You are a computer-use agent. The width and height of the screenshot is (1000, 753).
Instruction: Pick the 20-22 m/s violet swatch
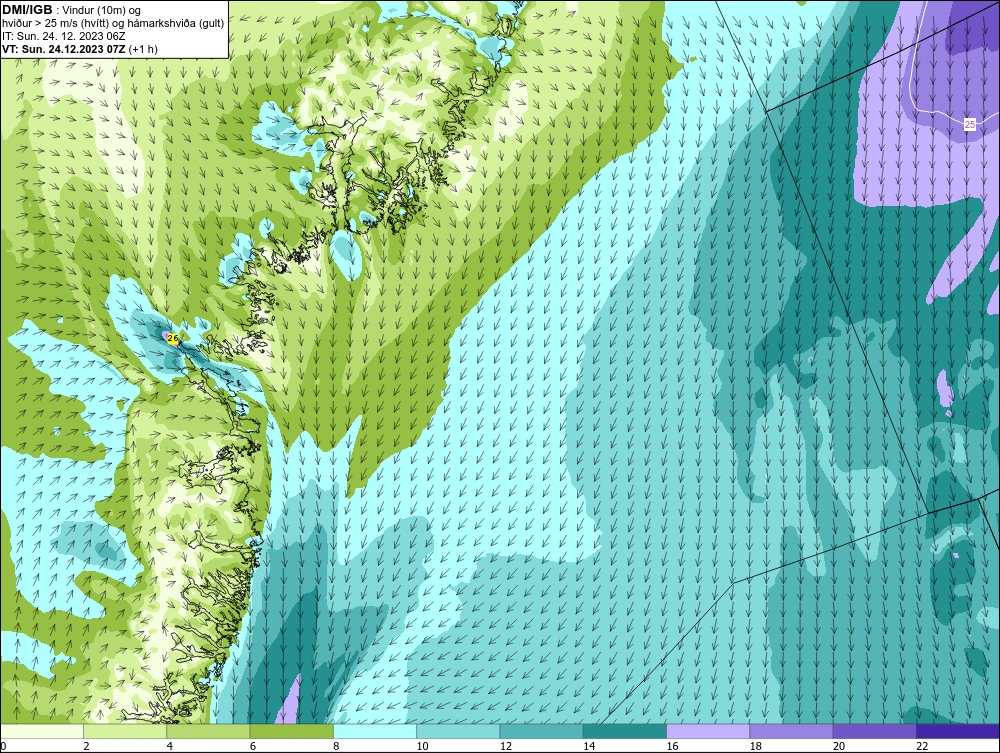874,731
